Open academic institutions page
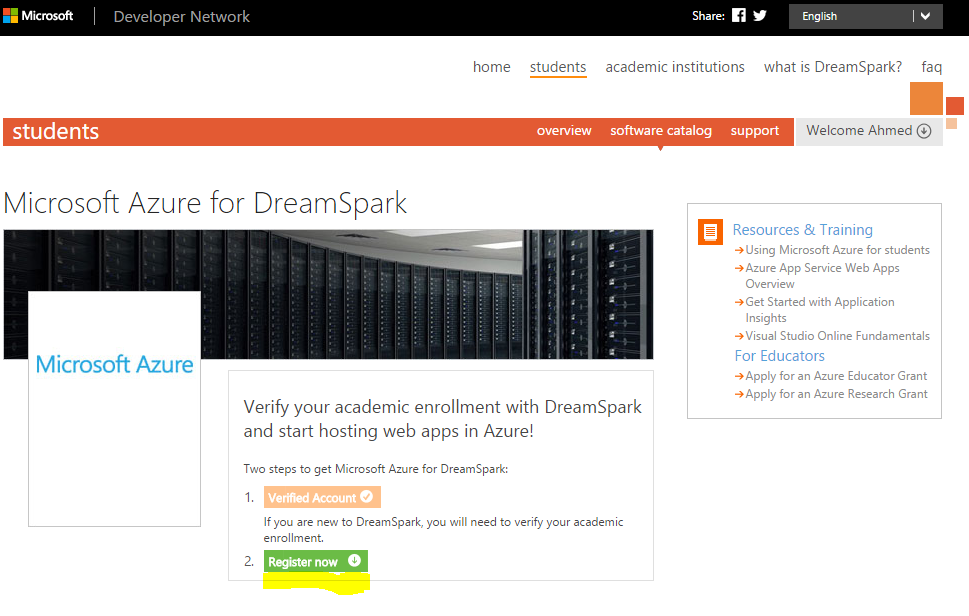Screen dimensions: 969x616 click(x=675, y=67)
